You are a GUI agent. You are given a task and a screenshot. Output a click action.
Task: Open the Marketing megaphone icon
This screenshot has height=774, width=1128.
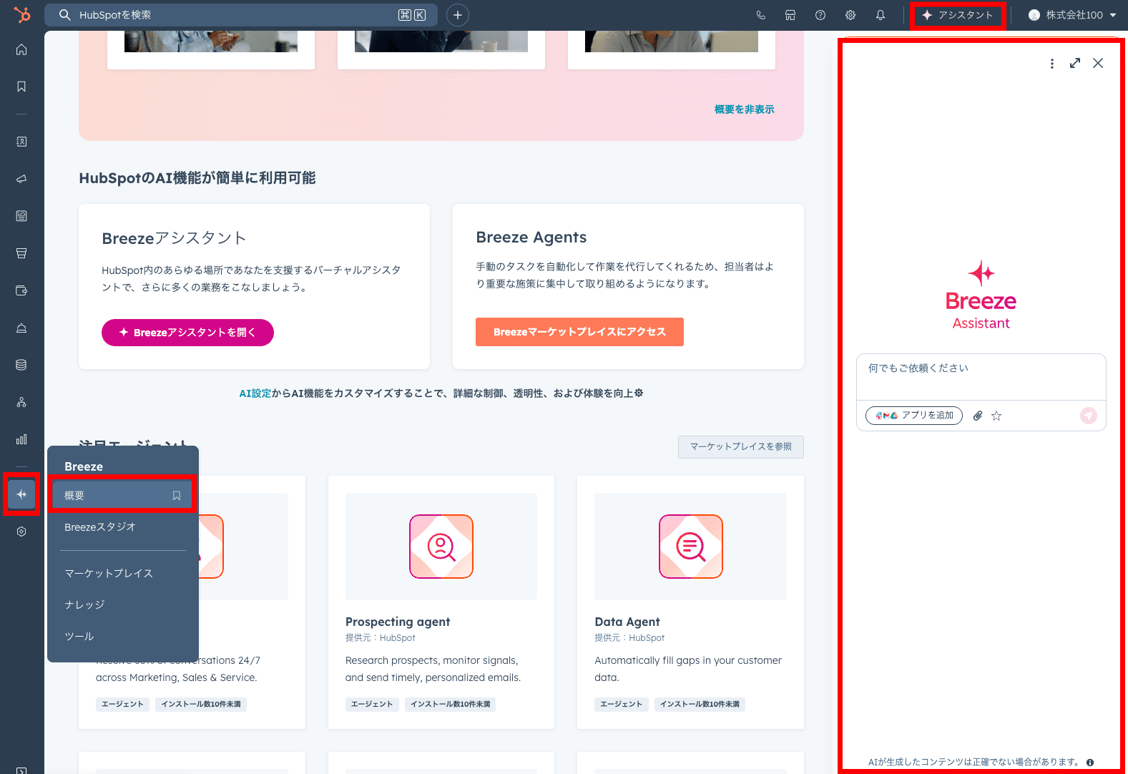click(x=21, y=178)
